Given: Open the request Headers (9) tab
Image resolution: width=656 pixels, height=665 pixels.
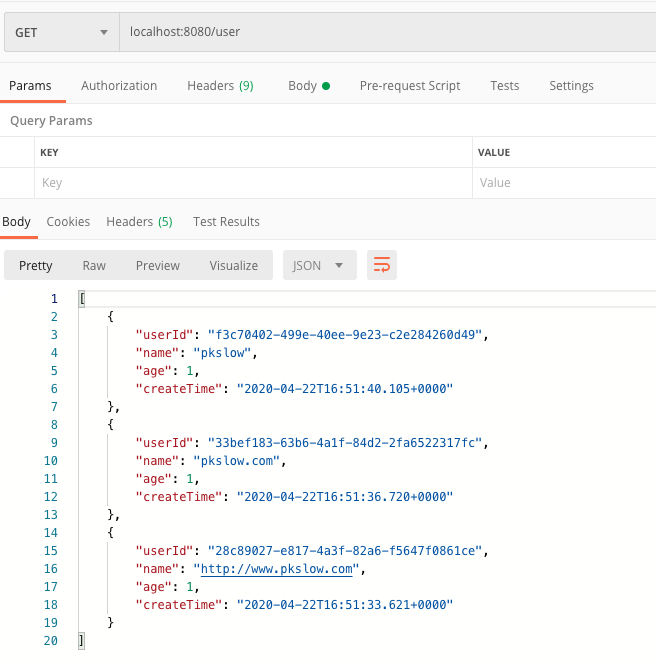Looking at the screenshot, I should pos(220,86).
